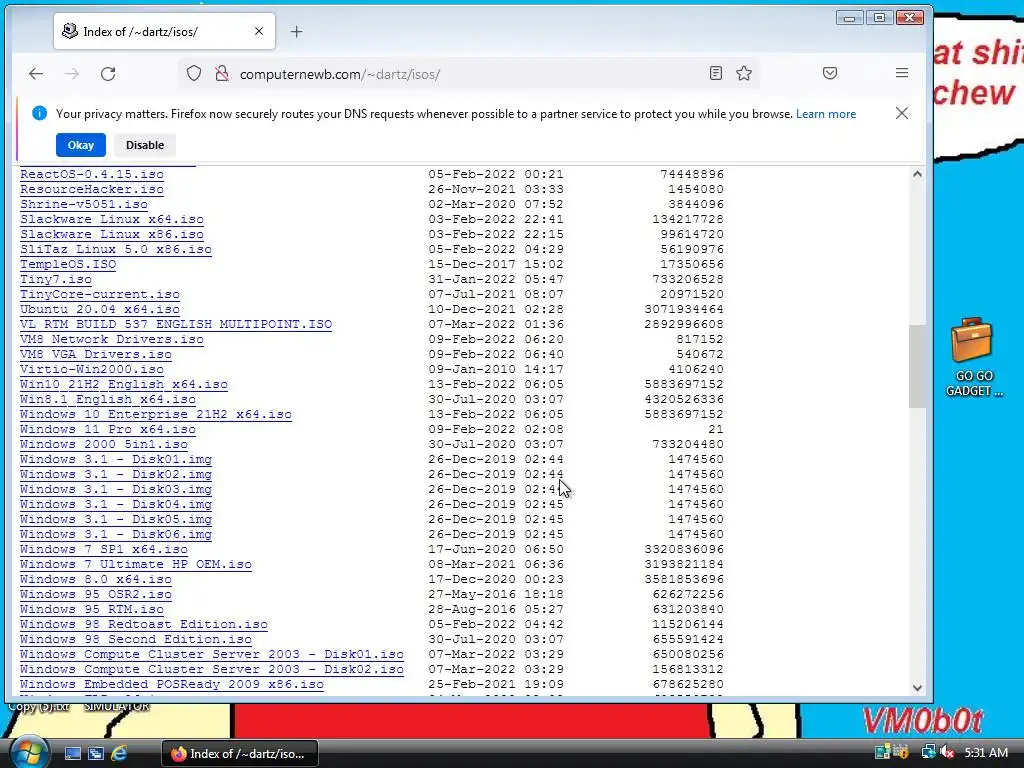Open the Windows Start orb

tap(28, 752)
